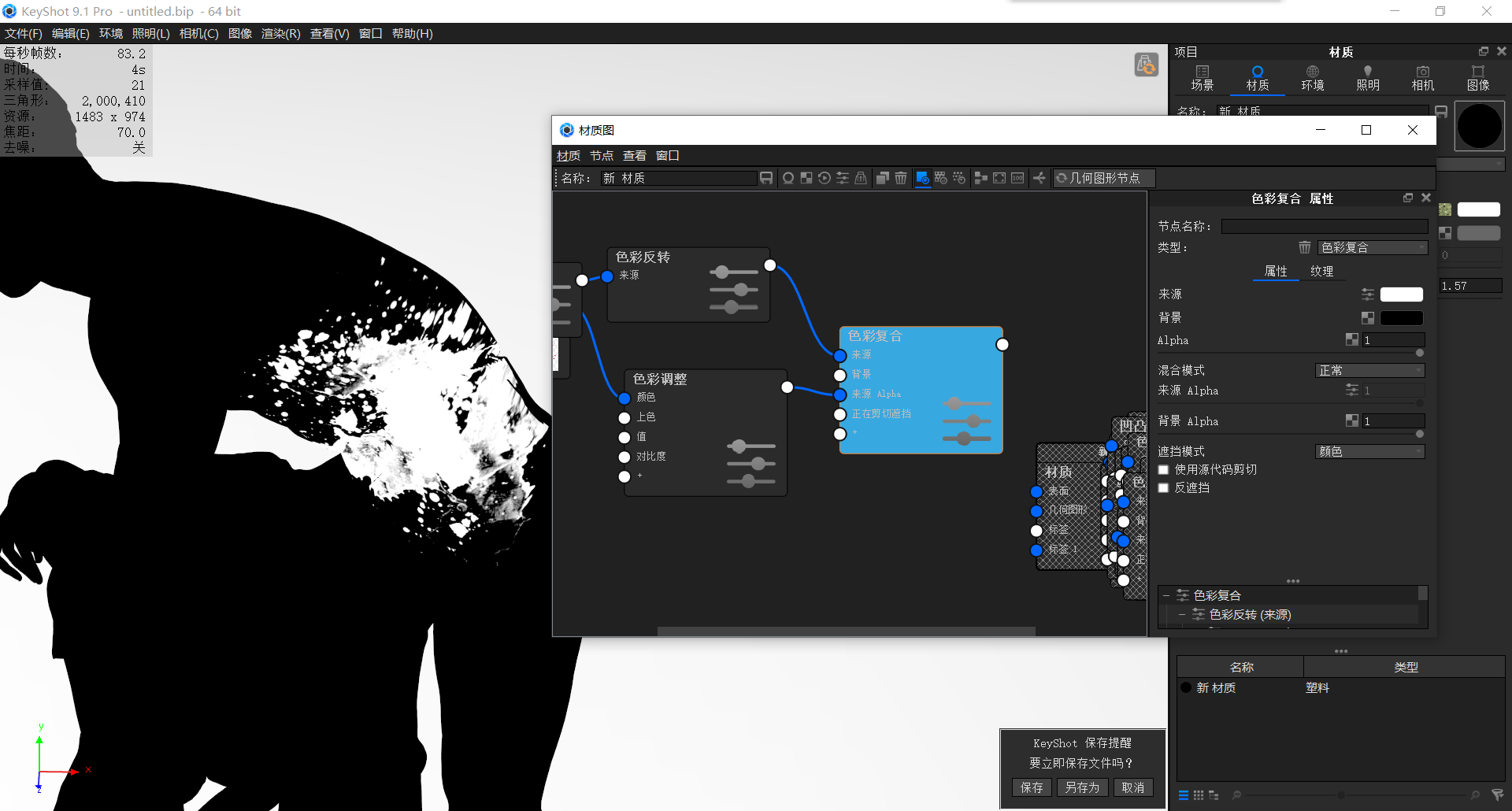Viewport: 1512px width, 811px height.
Task: Collapse the 色彩复合 entry in node tree
Action: point(1168,595)
